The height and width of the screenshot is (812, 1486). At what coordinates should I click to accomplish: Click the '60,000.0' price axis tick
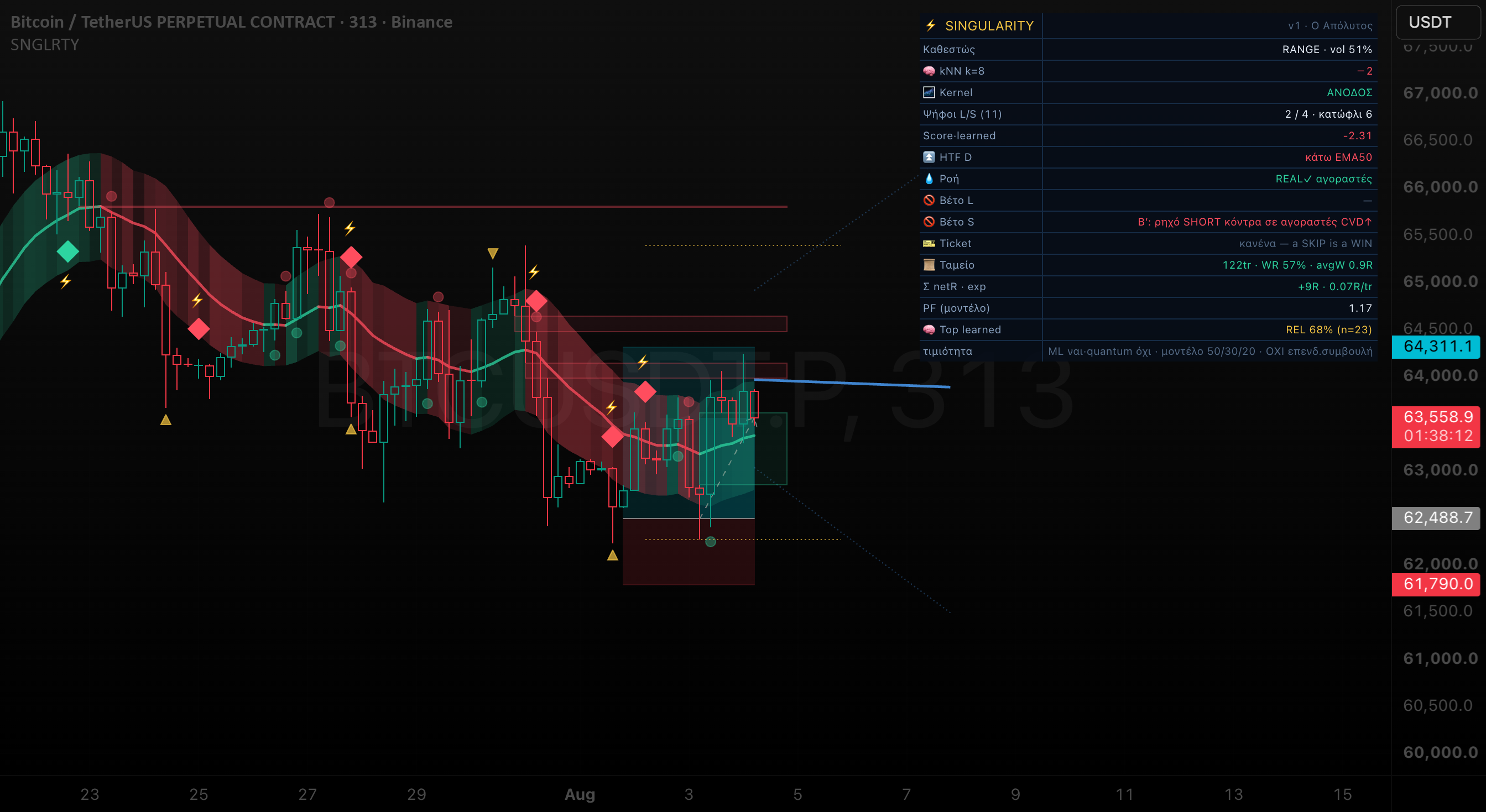[1441, 753]
